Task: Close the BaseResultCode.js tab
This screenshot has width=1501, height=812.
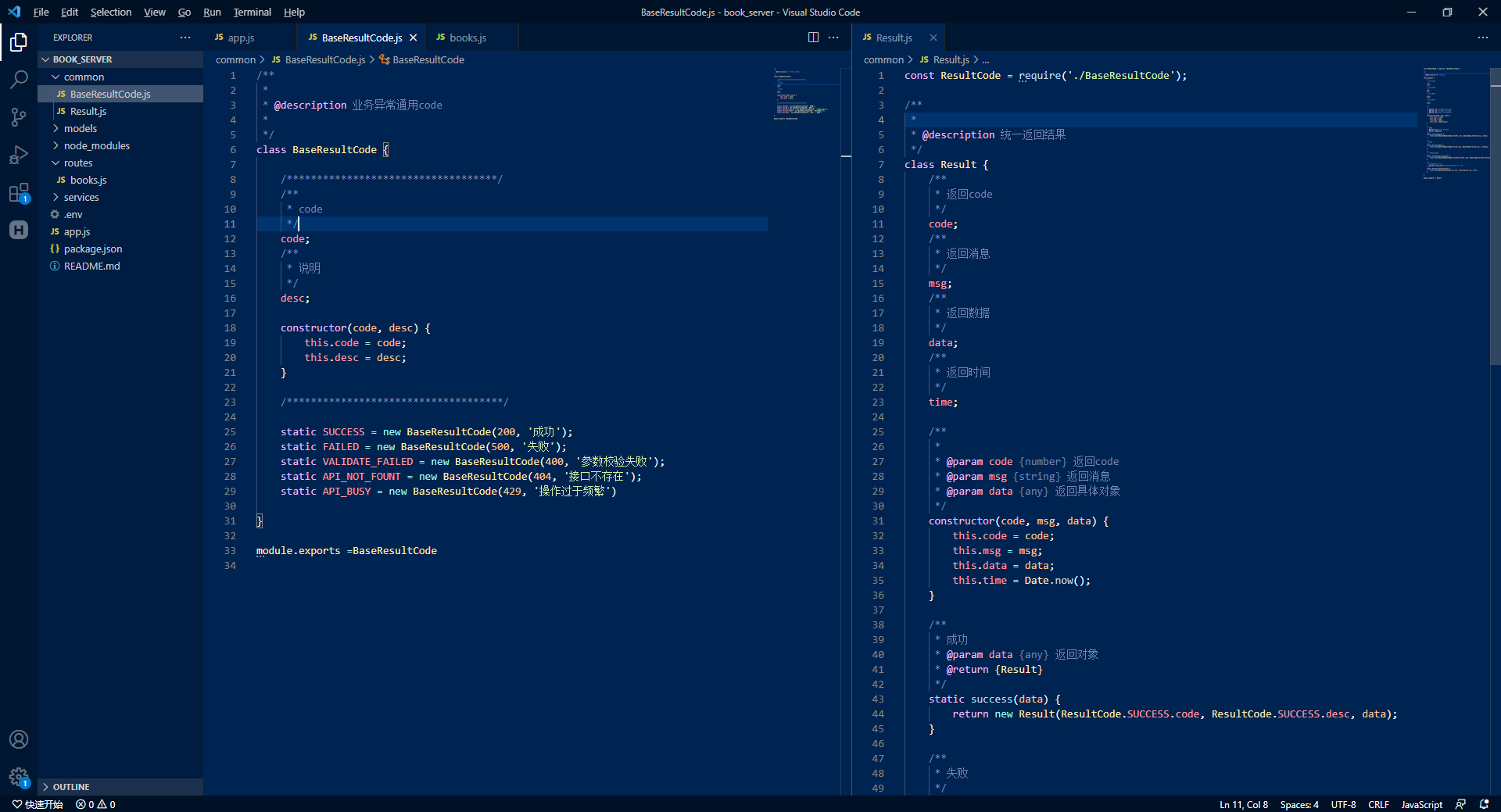Action: click(413, 38)
